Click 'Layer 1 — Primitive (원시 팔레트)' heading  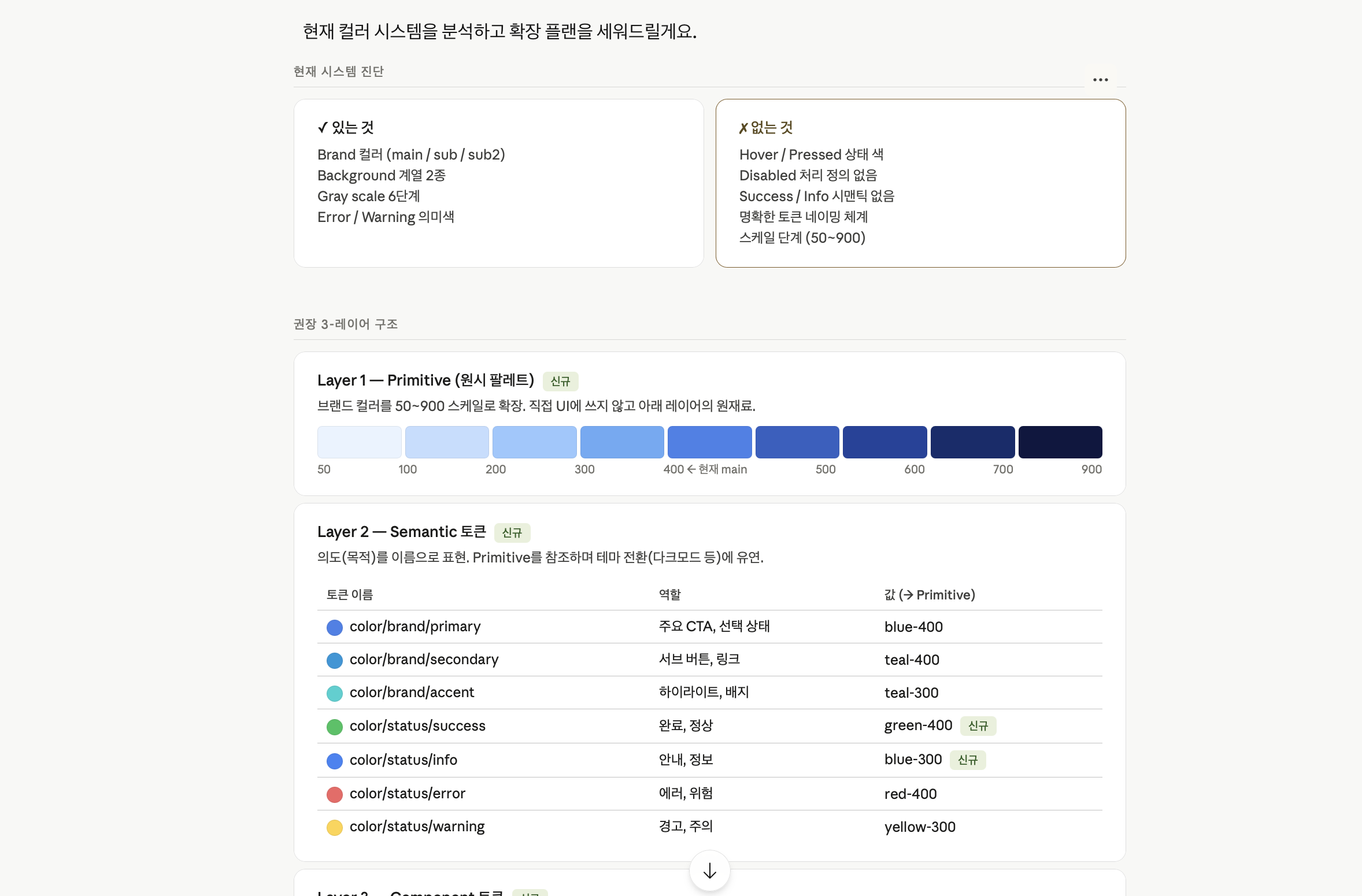click(x=425, y=380)
